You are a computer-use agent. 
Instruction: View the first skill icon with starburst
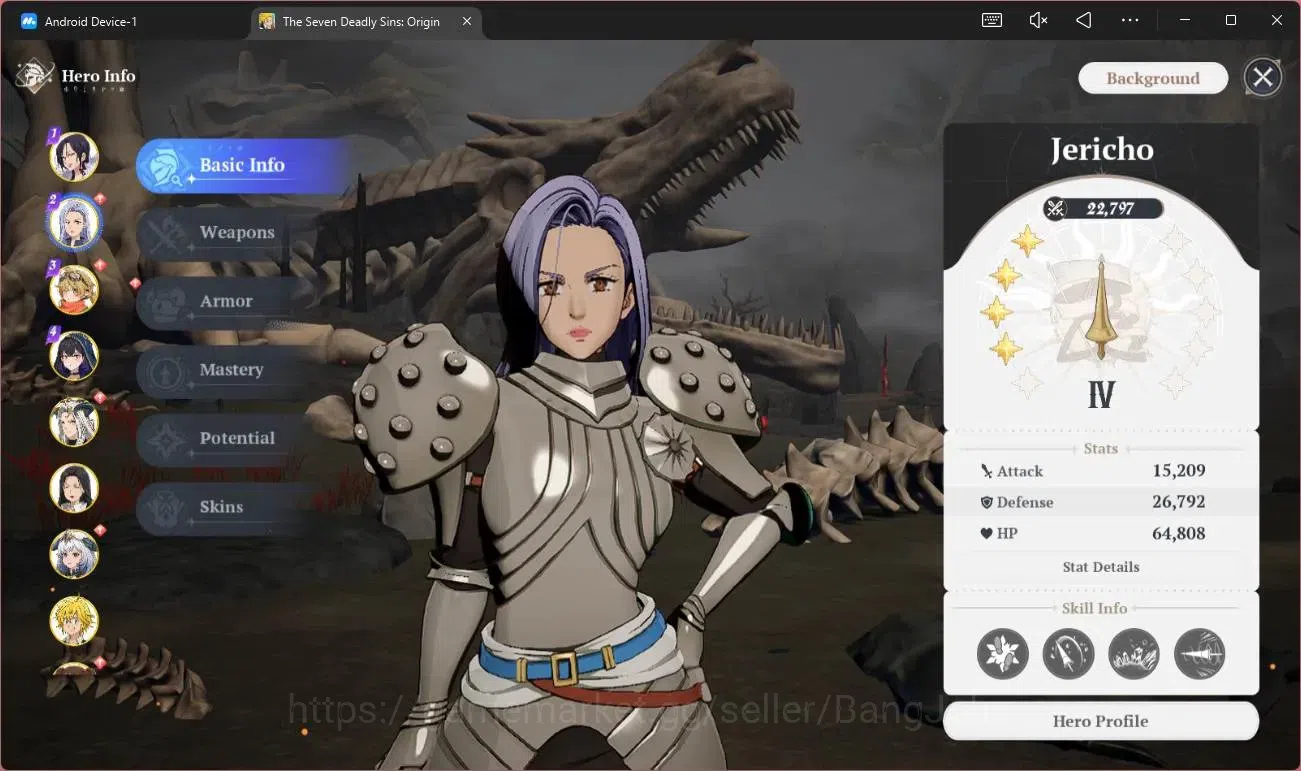pos(1003,654)
